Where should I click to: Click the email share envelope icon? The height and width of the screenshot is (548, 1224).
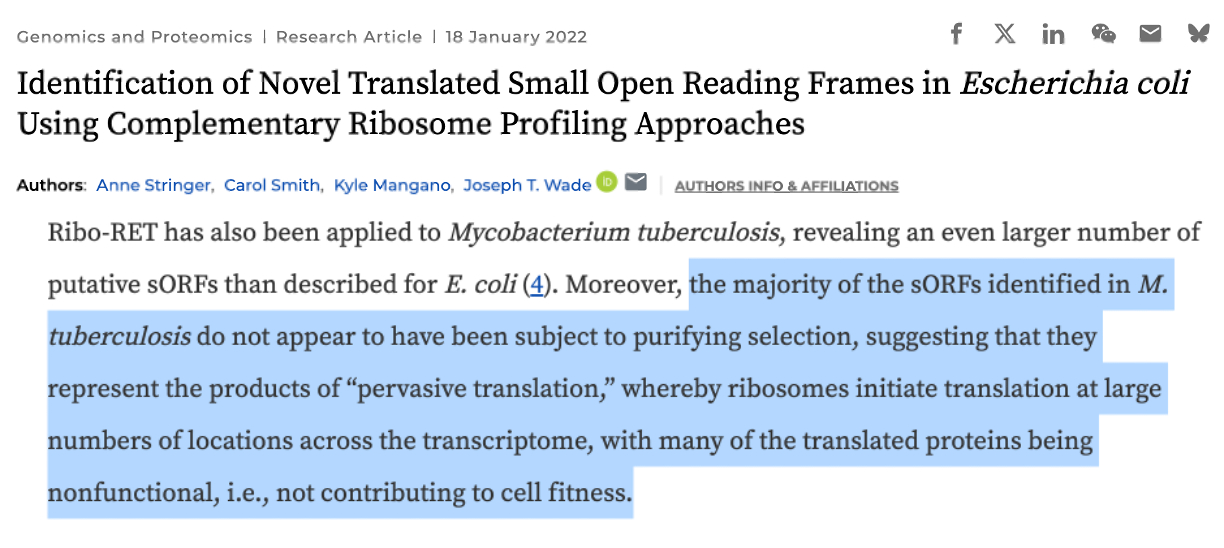(x=1150, y=34)
